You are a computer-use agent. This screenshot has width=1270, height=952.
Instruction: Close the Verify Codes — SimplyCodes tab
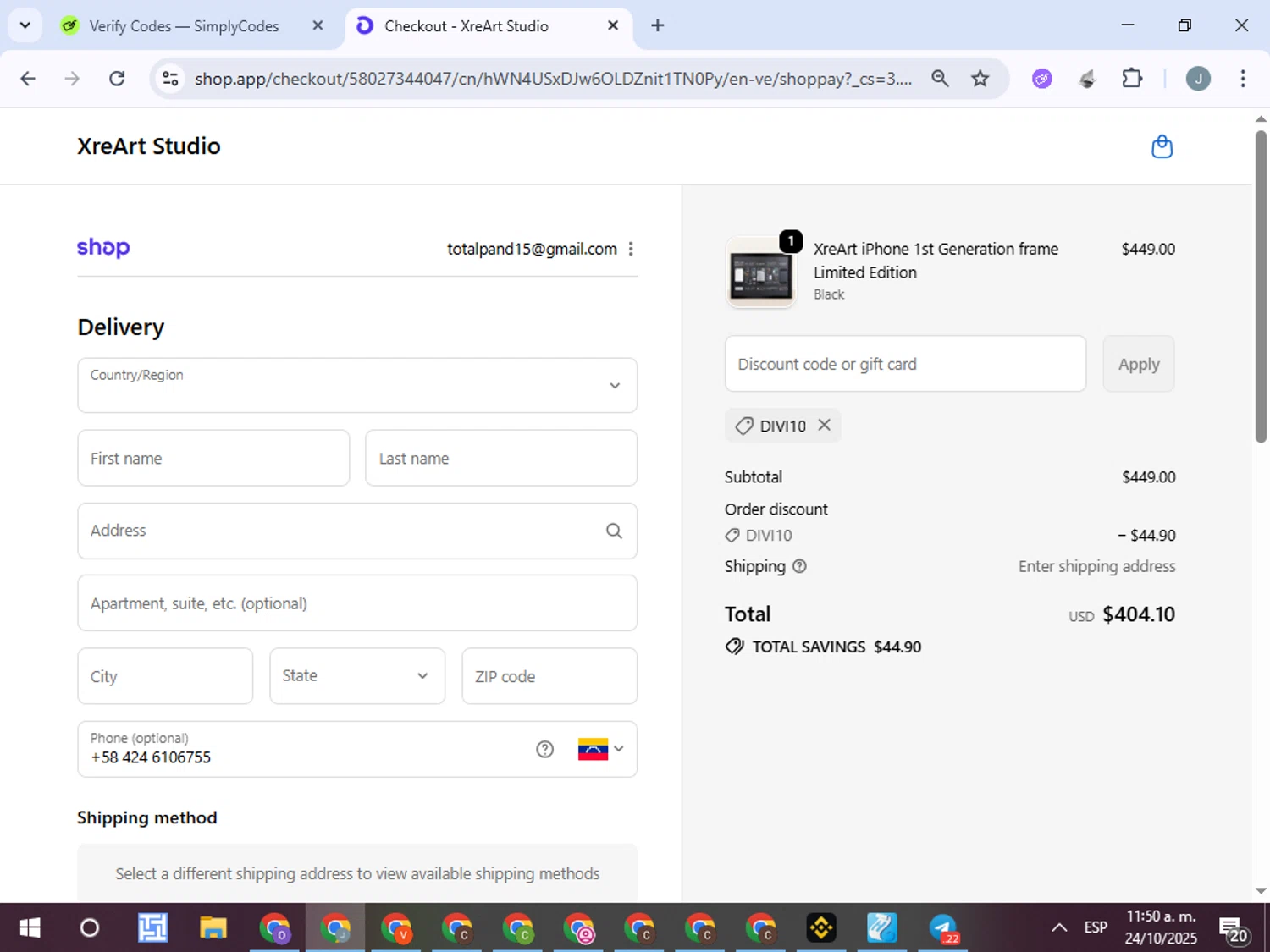click(318, 25)
